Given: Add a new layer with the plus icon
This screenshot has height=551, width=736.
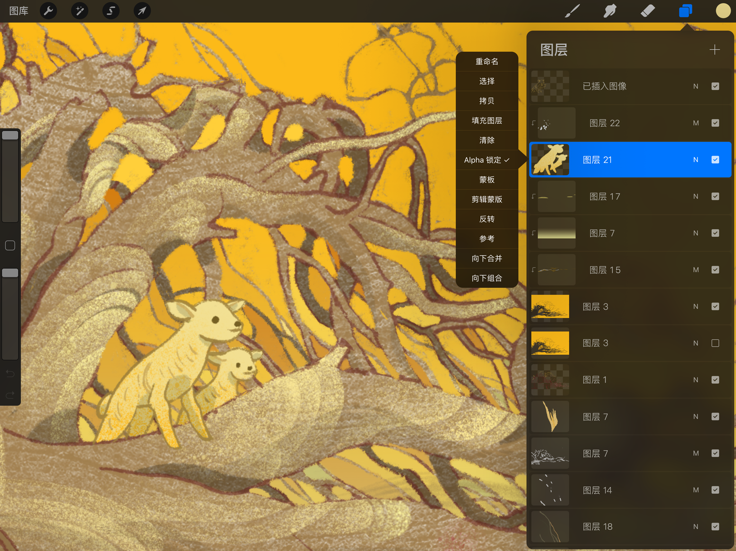Looking at the screenshot, I should (x=714, y=50).
